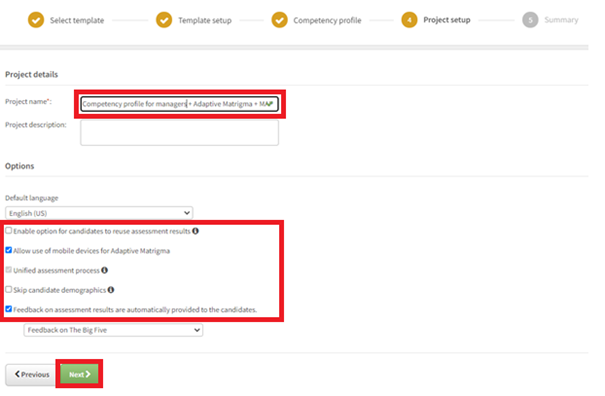Click the Template setup step checkmark icon
Screen dimensions: 605x396
(164, 20)
